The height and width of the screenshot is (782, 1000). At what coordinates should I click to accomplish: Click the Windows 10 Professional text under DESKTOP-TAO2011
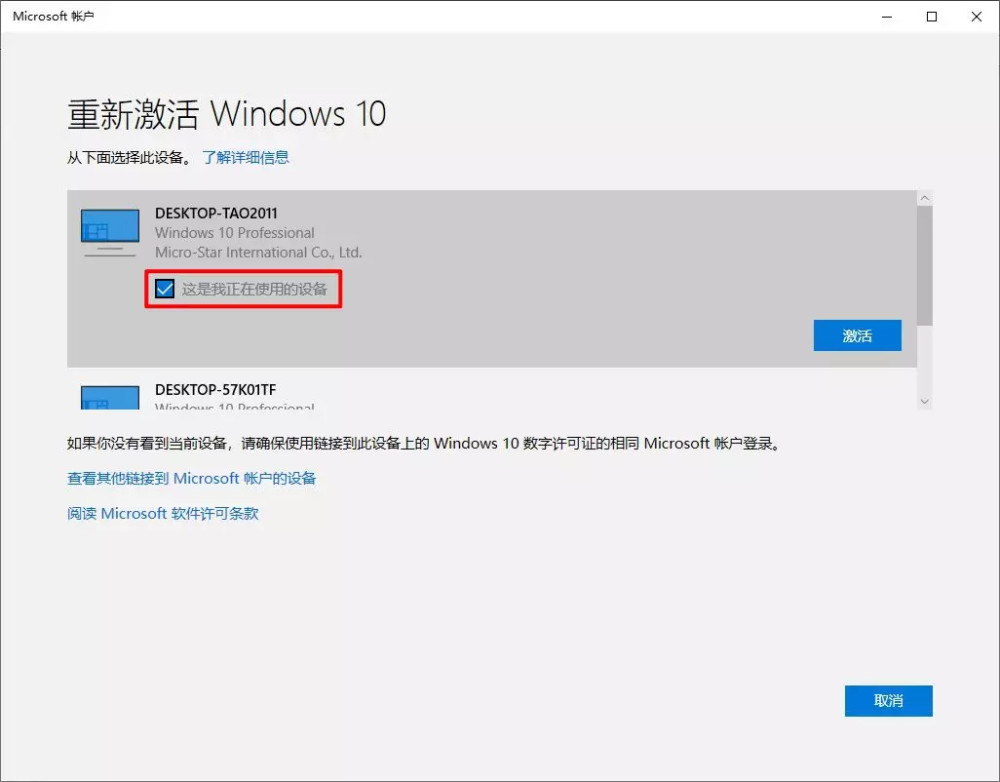tap(235, 233)
